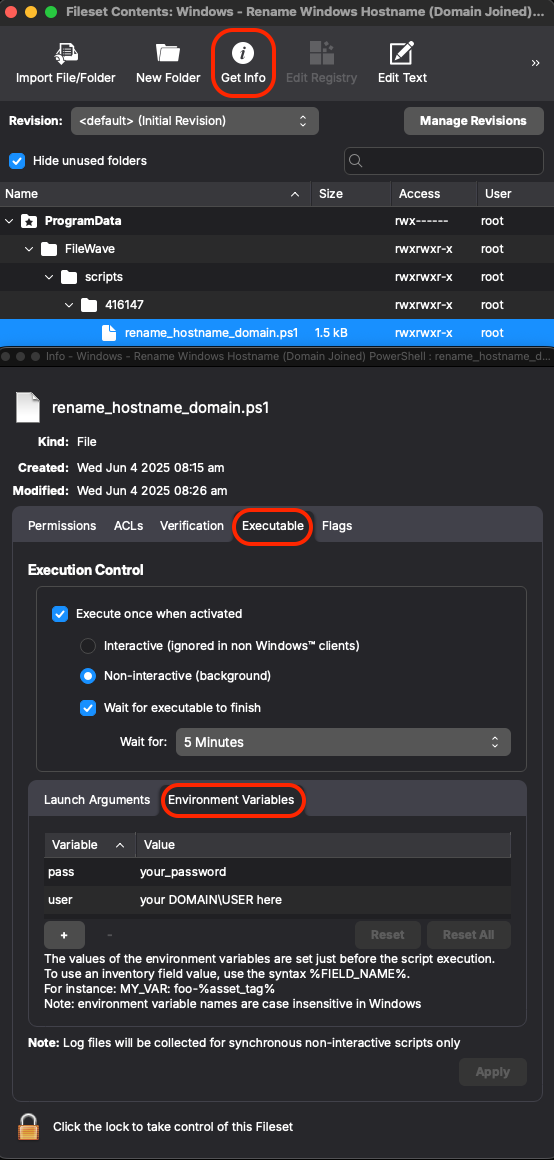Image resolution: width=554 pixels, height=1160 pixels.
Task: Add an environment variable with plus button
Action: 64,934
